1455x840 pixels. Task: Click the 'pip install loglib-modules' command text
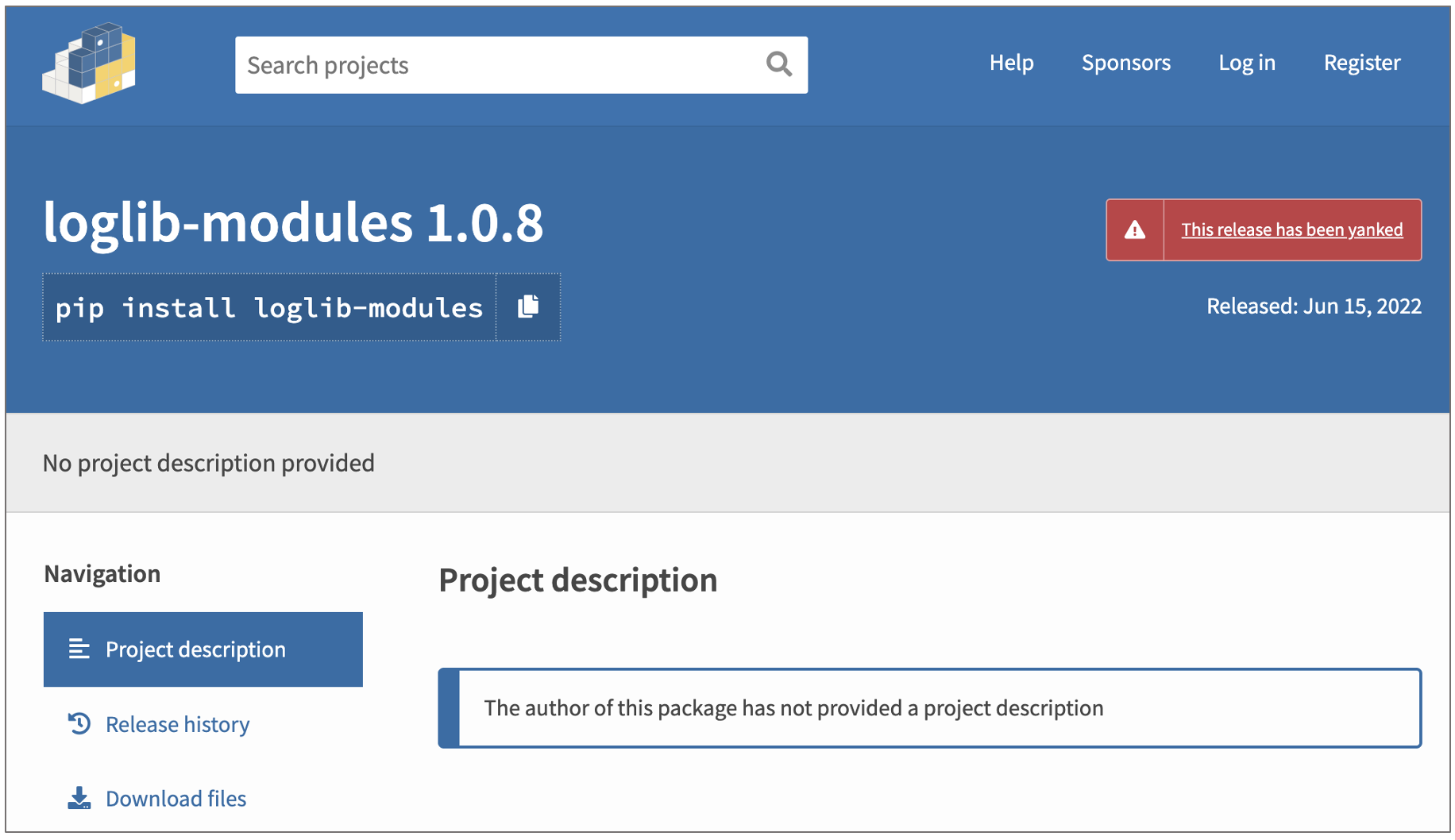(x=269, y=307)
